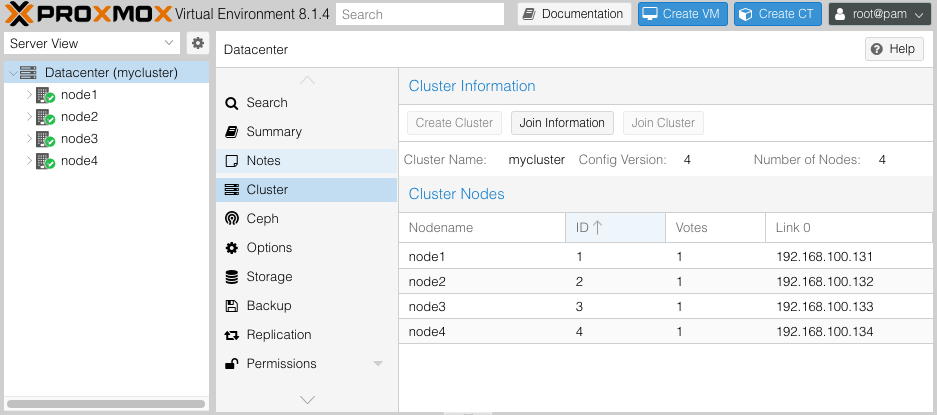Click the Storage database icon
This screenshot has width=937, height=415.
[x=231, y=277]
